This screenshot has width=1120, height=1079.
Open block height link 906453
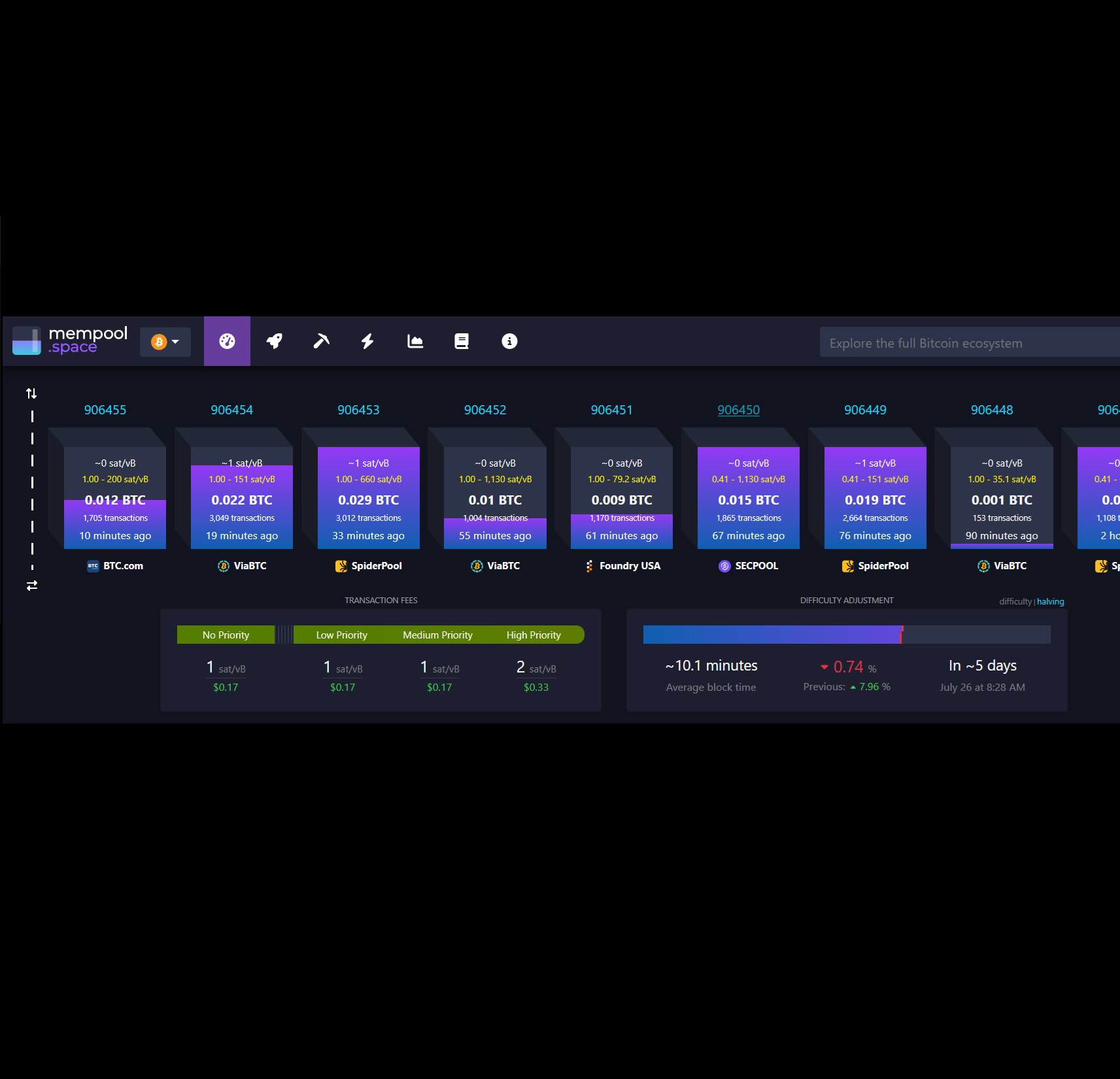click(x=358, y=410)
